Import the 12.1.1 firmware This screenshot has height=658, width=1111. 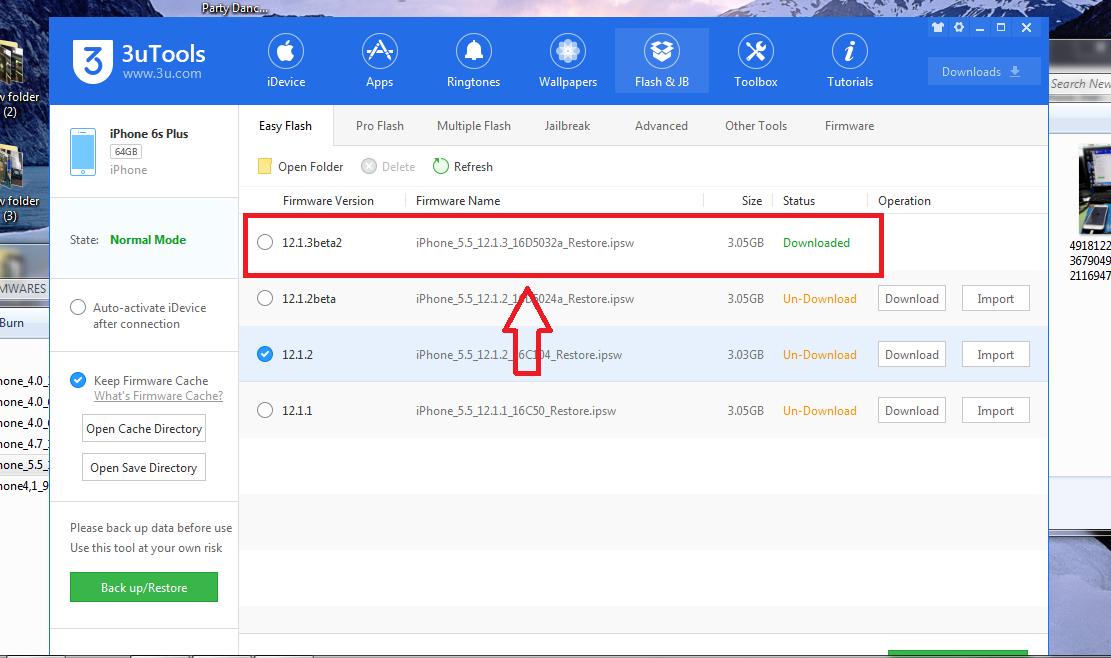996,410
